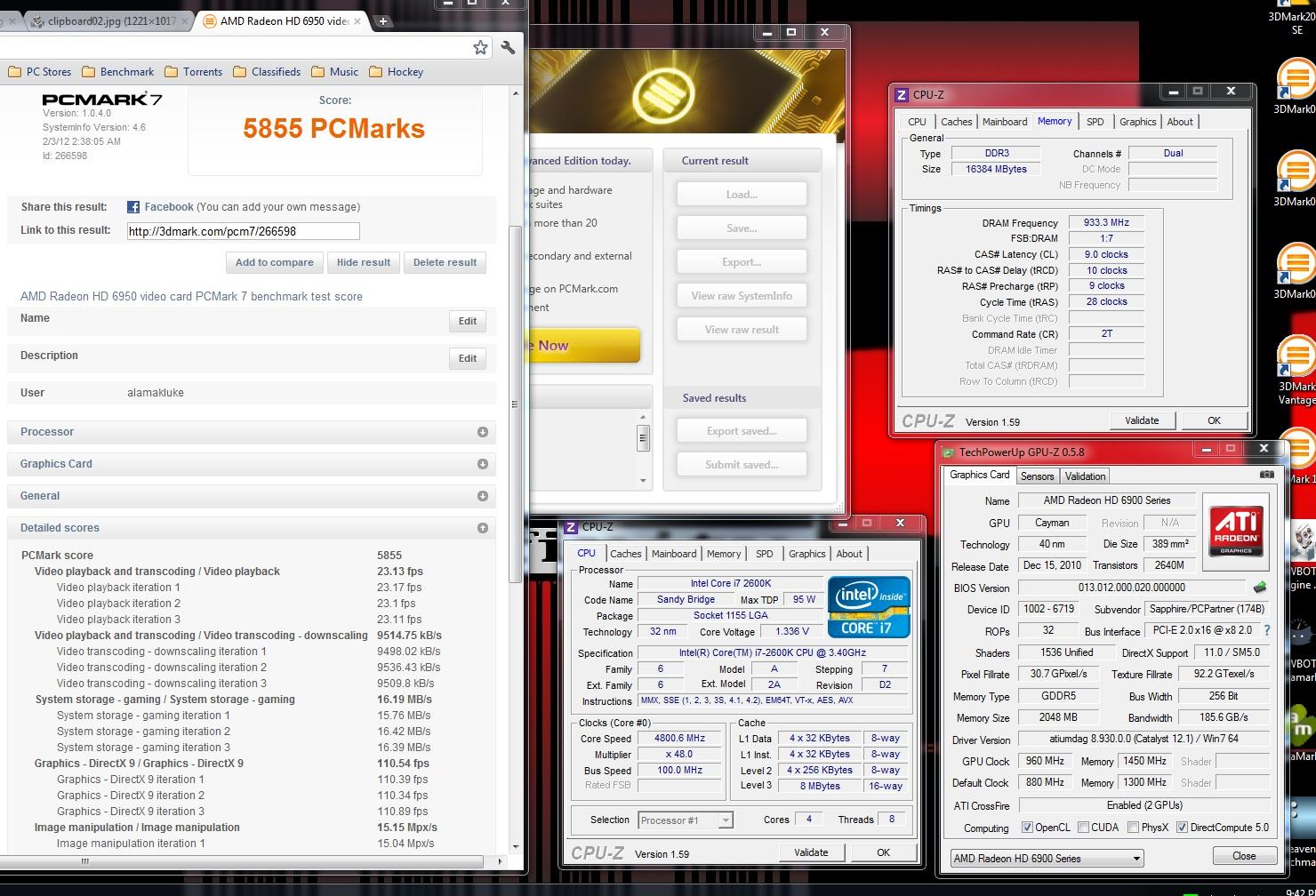The image size is (1316, 896).
Task: Collapse the Detailed scores section
Action: (x=483, y=528)
